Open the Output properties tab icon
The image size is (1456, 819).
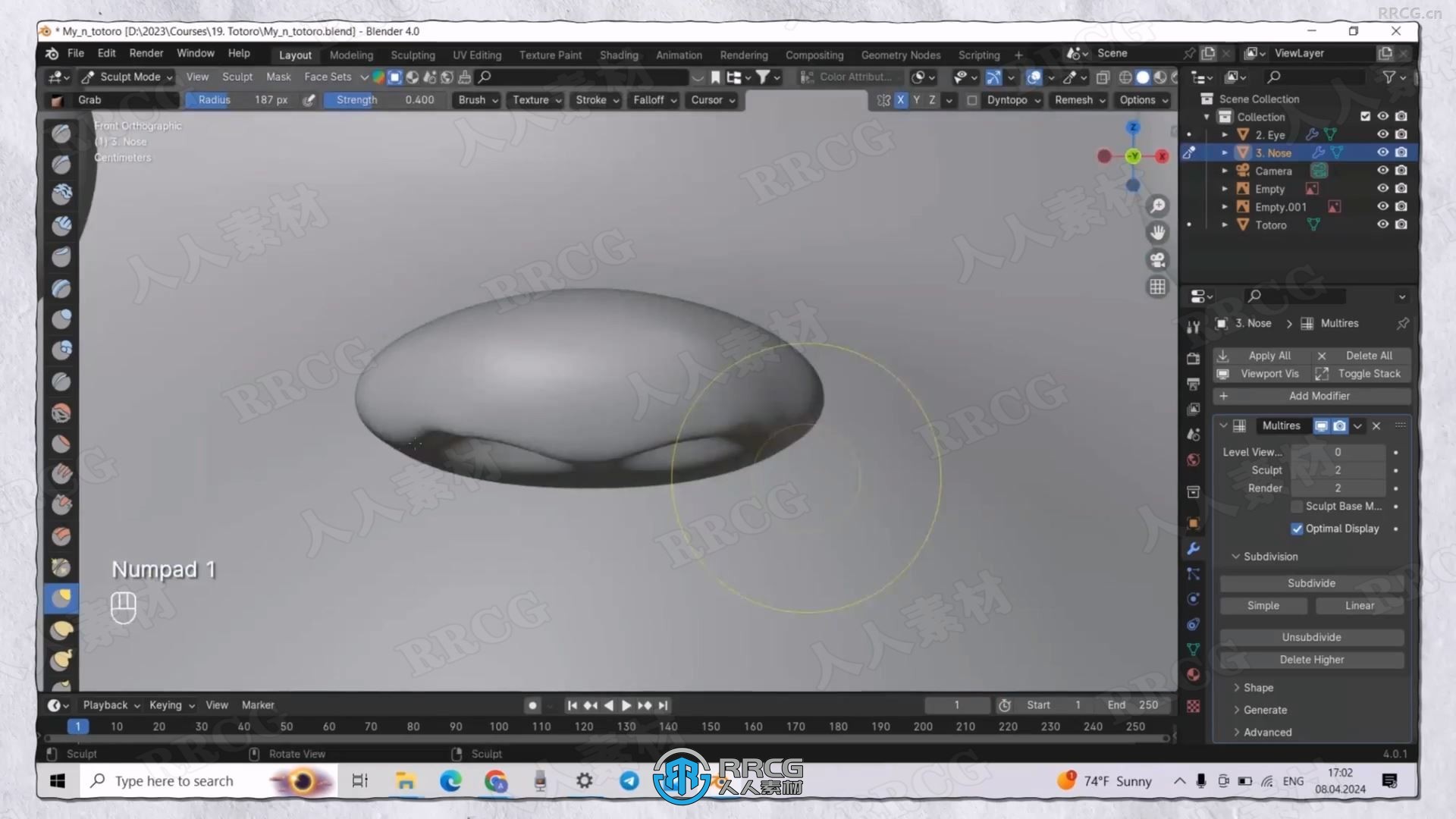tap(1193, 384)
